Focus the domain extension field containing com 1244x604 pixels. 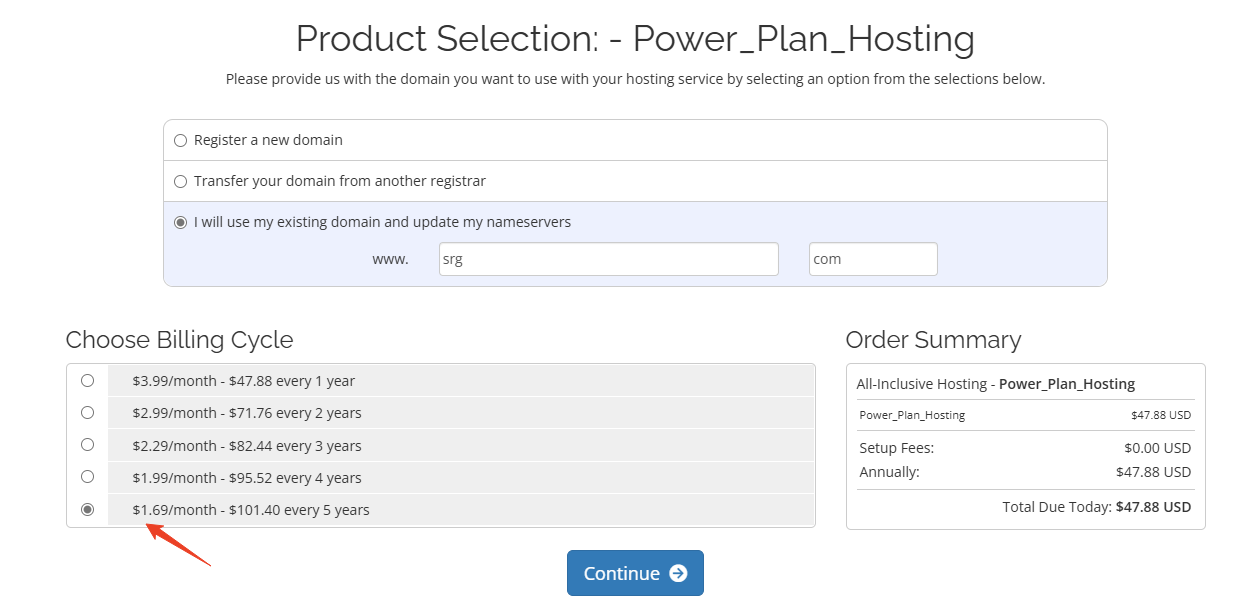point(872,259)
